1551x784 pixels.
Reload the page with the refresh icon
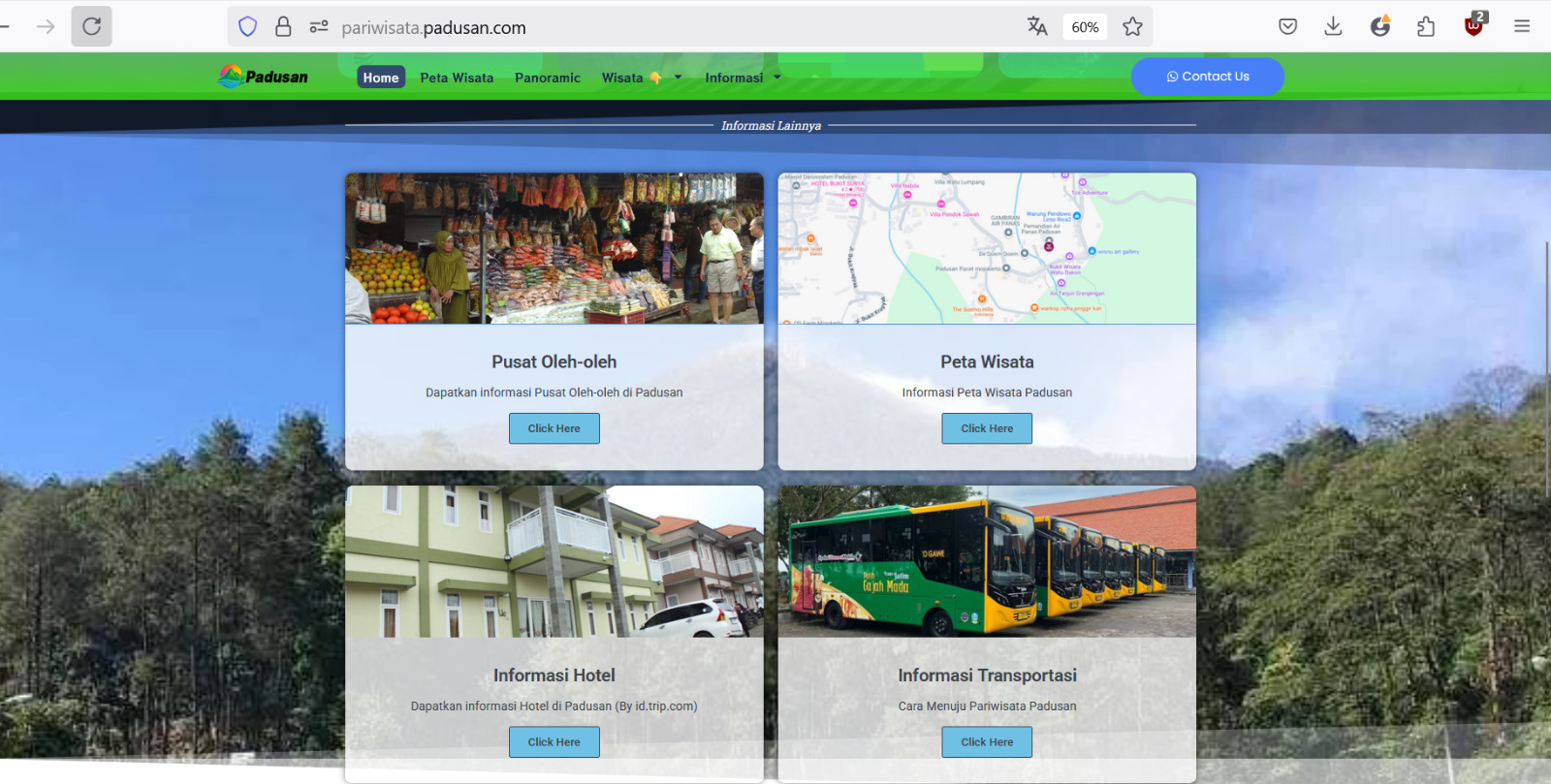91,26
